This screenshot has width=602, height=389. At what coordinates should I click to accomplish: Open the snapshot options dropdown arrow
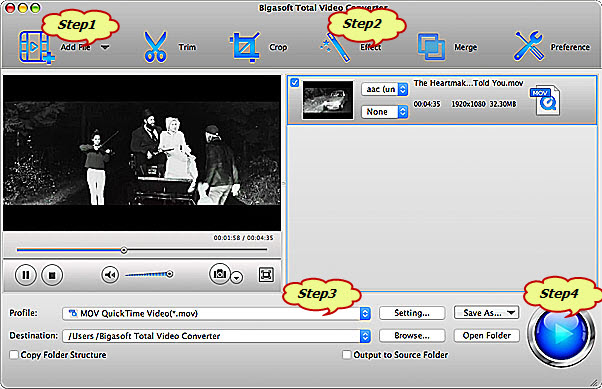pyautogui.click(x=237, y=277)
